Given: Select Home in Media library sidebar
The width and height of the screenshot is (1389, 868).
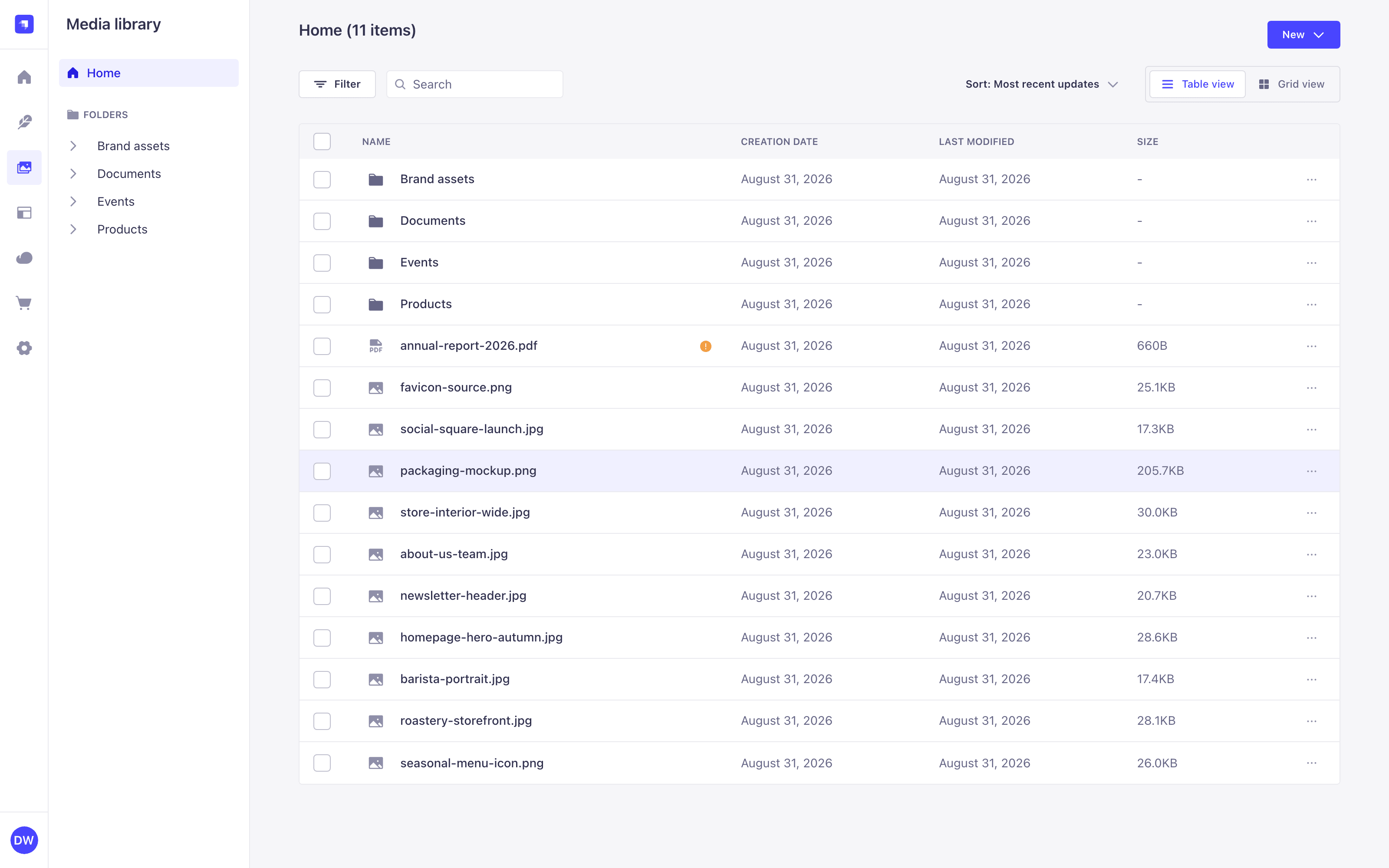Looking at the screenshot, I should pyautogui.click(x=148, y=73).
